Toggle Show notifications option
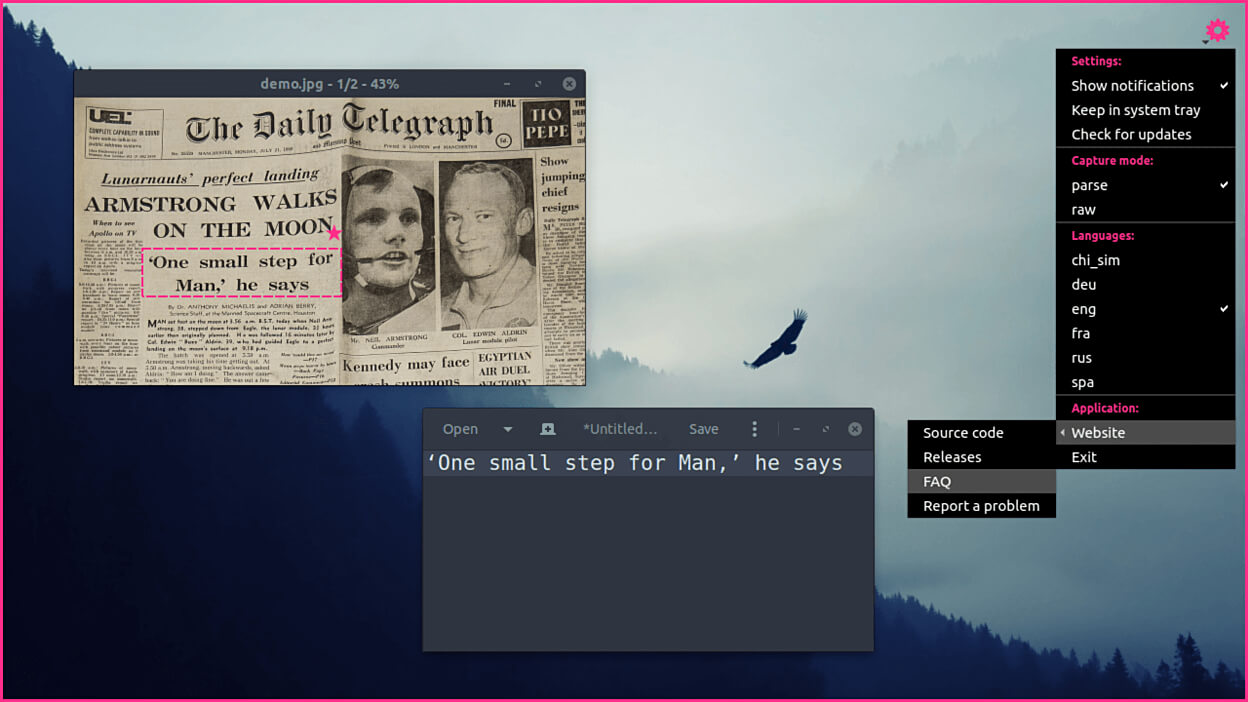1248x702 pixels. (1146, 86)
